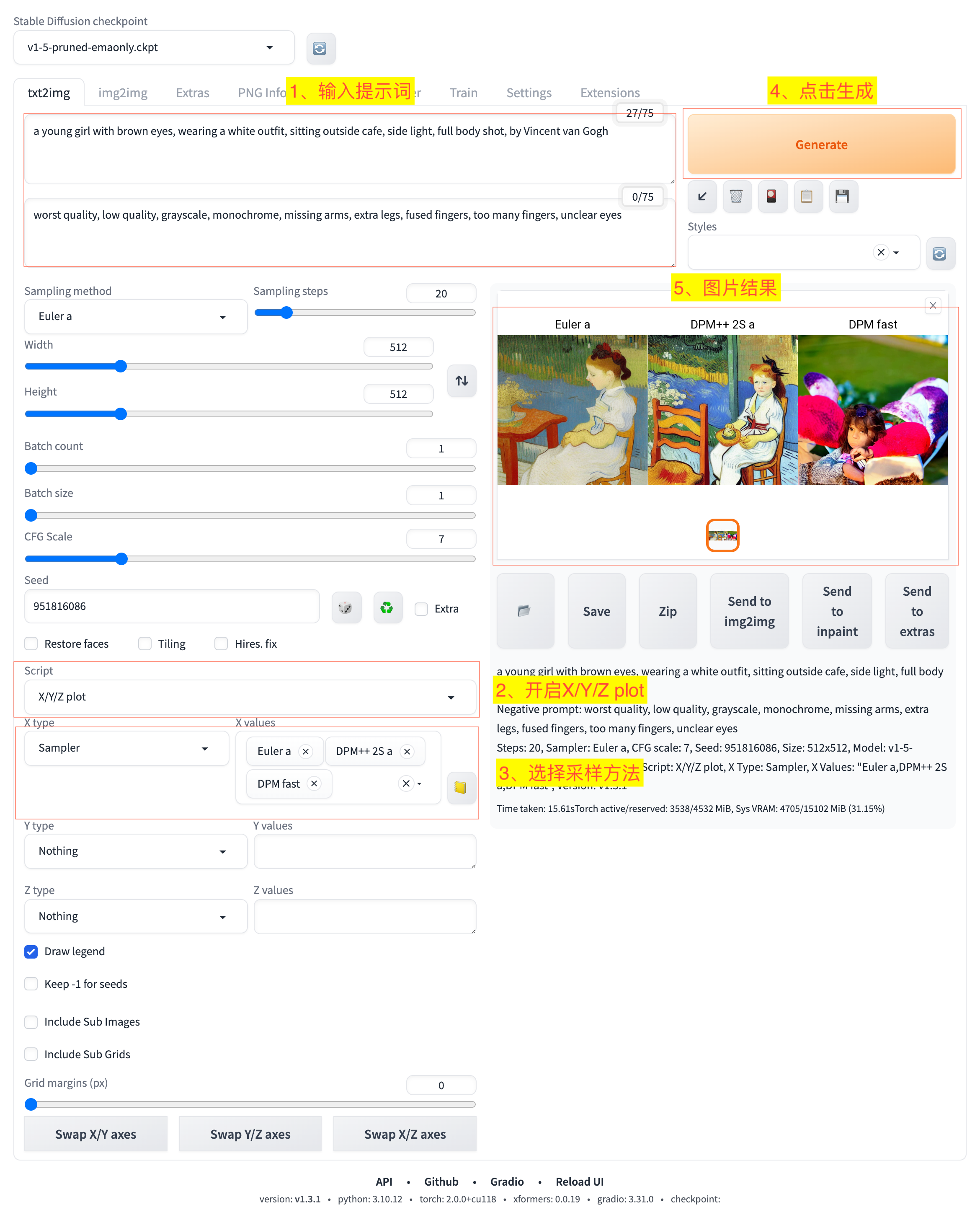Click the checkpoint refresh icon
The height and width of the screenshot is (1220, 980).
[320, 49]
